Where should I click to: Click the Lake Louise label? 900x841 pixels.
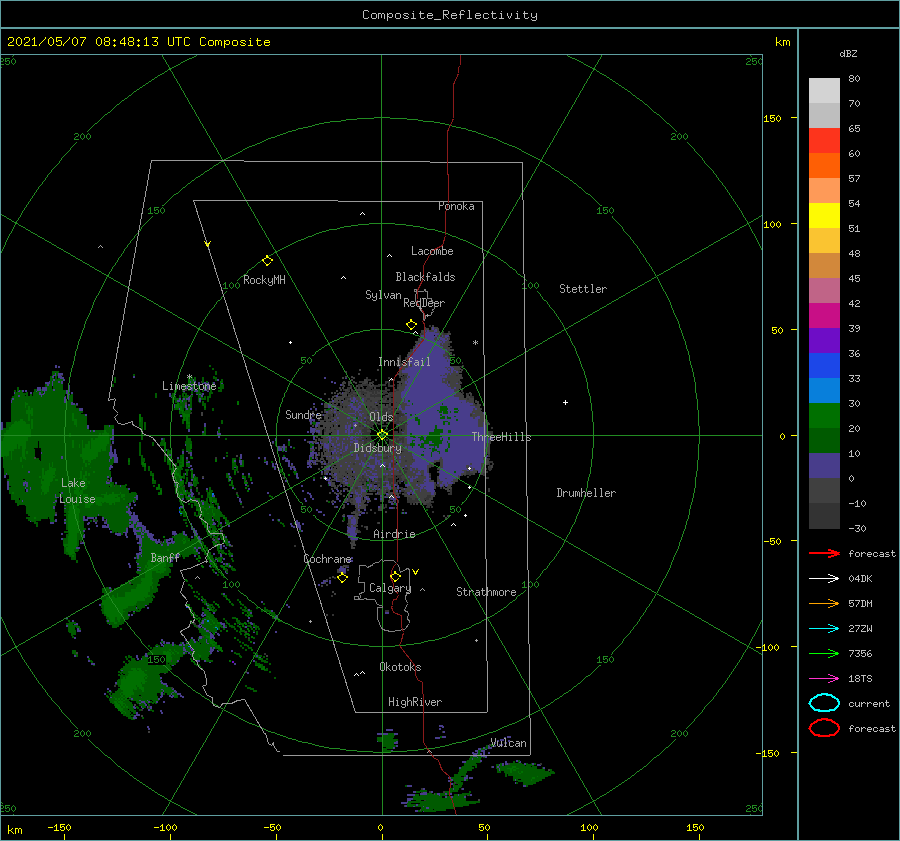coord(77,491)
